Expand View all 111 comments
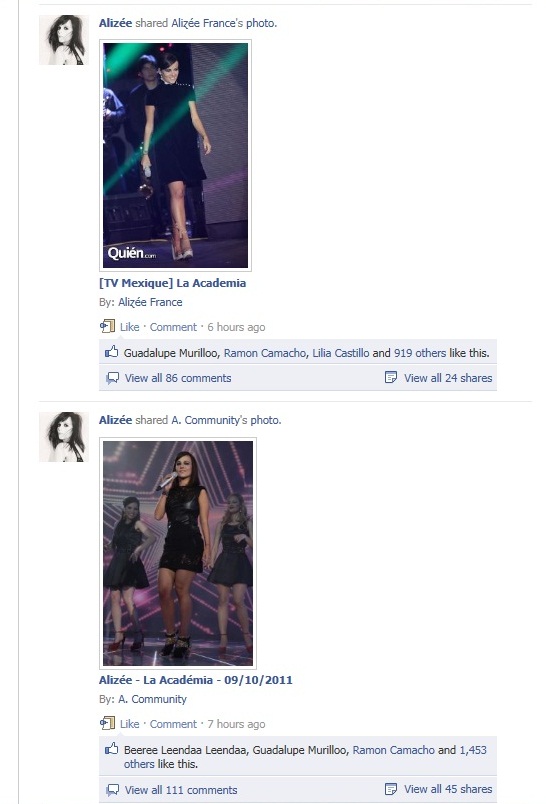The width and height of the screenshot is (546, 804). point(181,790)
